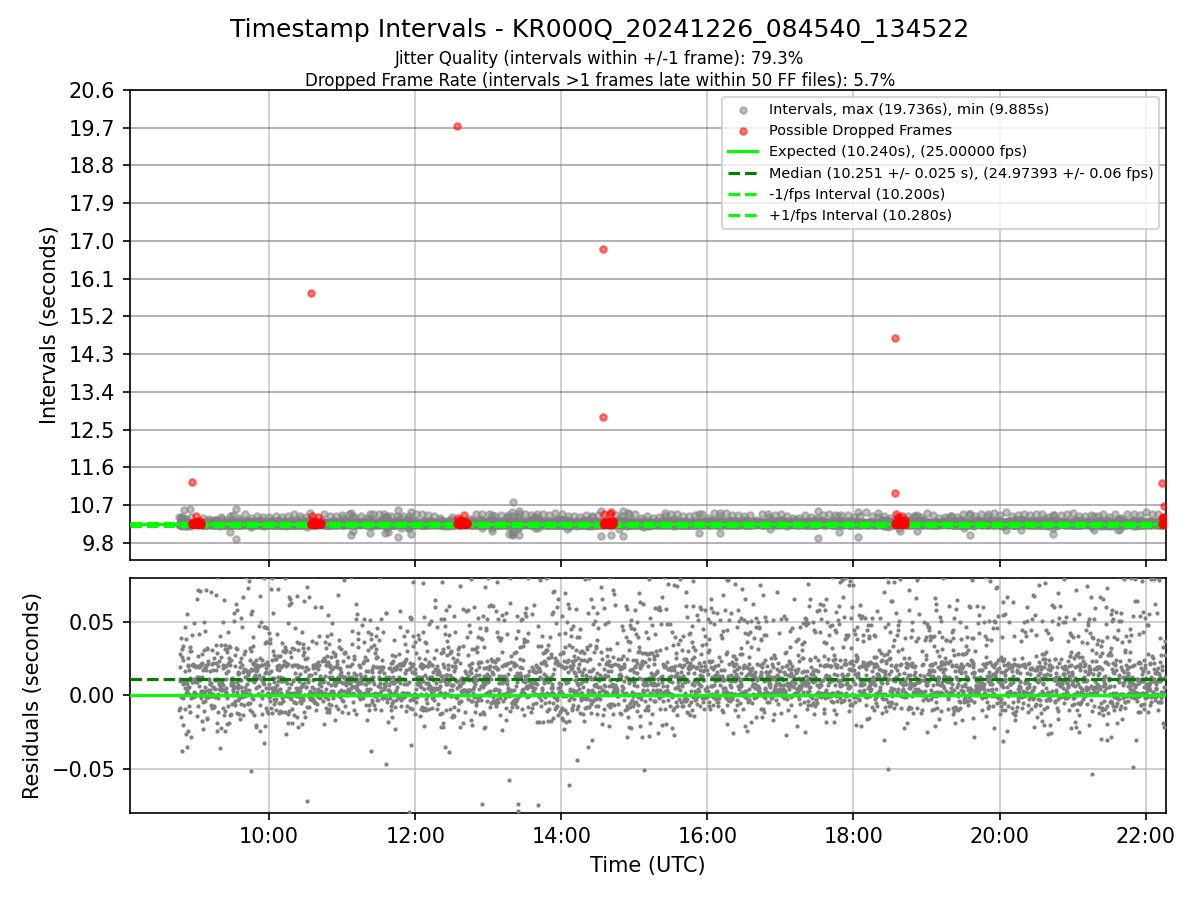The image size is (1200, 900).
Task: Click the 18.8 y-axis tick label
Action: 93,166
